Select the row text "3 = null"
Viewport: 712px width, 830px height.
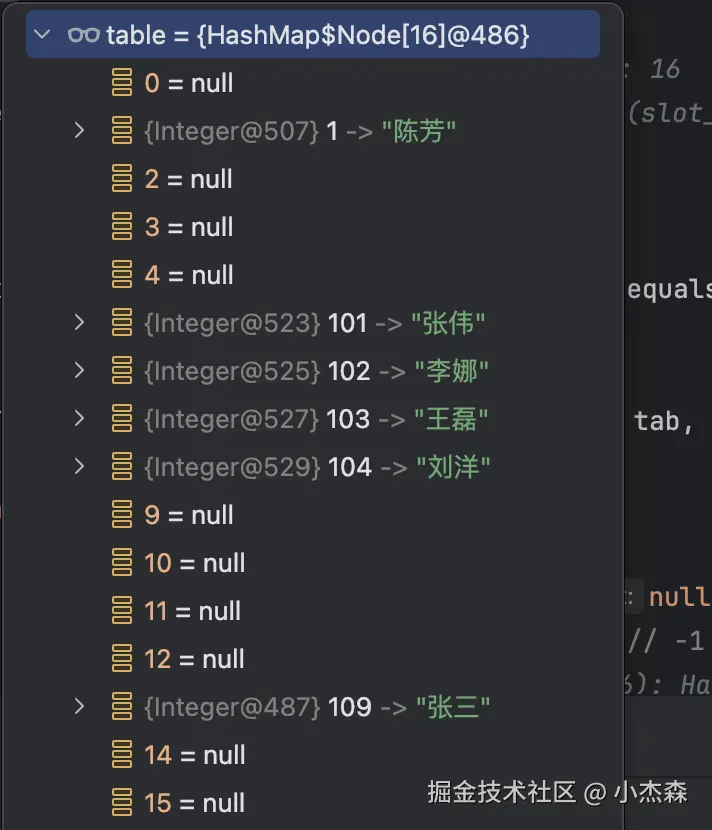point(188,227)
